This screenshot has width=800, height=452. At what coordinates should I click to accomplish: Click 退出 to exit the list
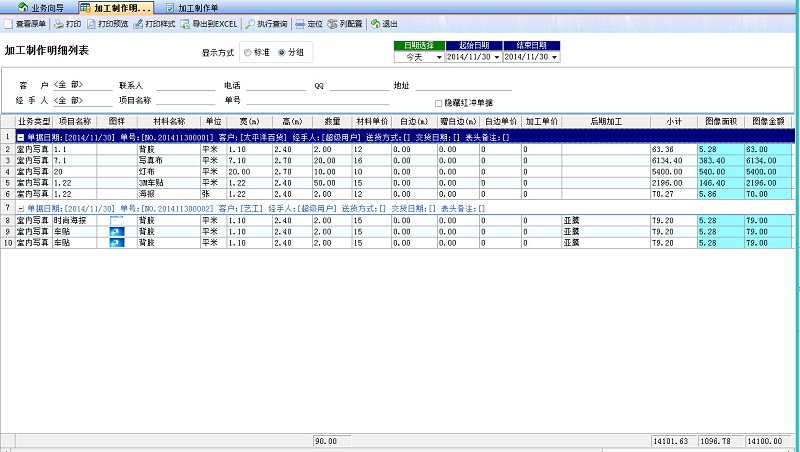click(375, 23)
